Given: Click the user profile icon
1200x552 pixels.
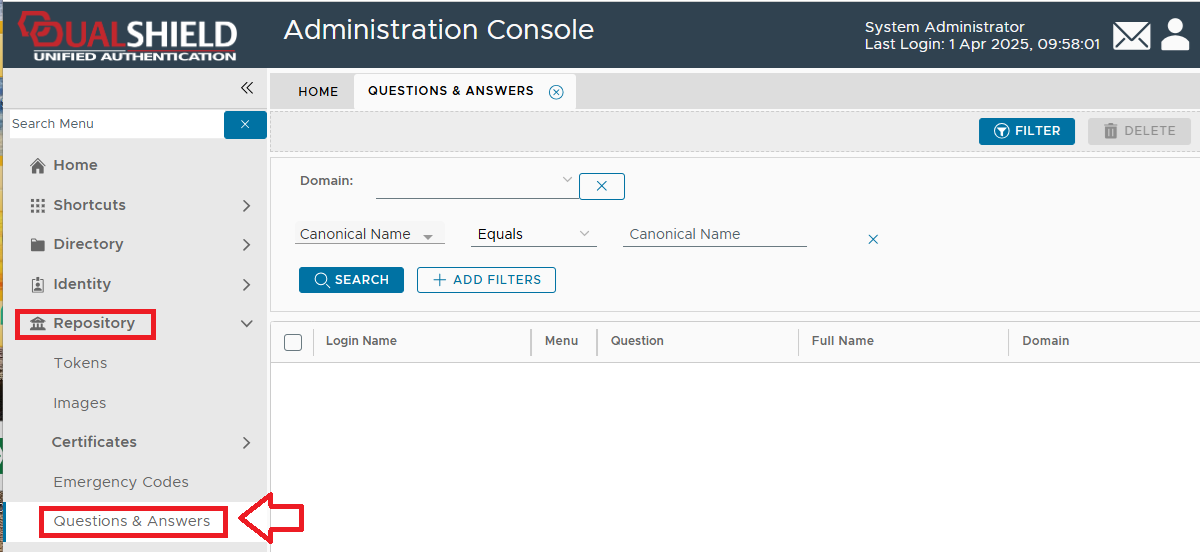Looking at the screenshot, I should [x=1175, y=35].
